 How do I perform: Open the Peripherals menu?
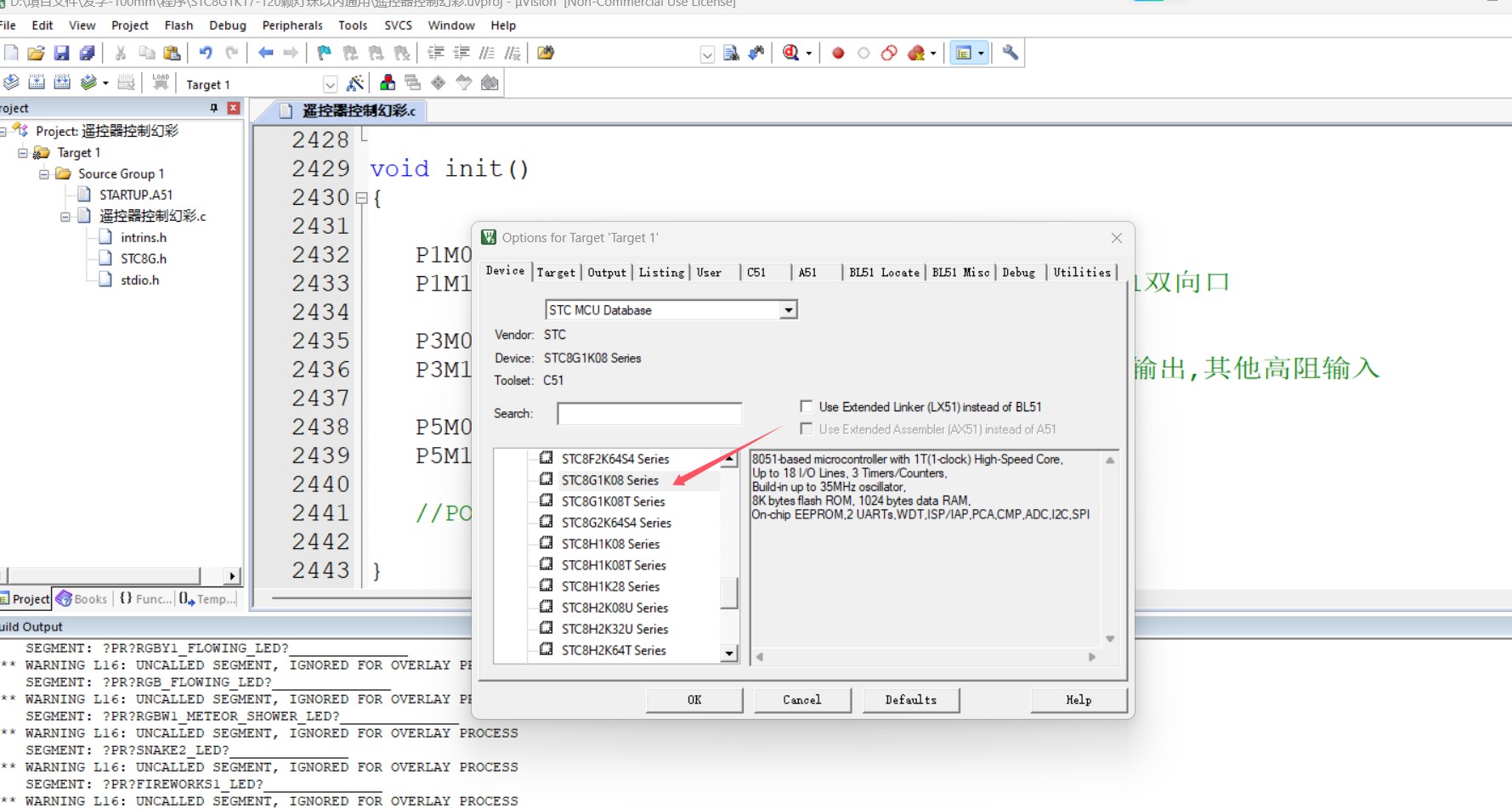point(292,25)
